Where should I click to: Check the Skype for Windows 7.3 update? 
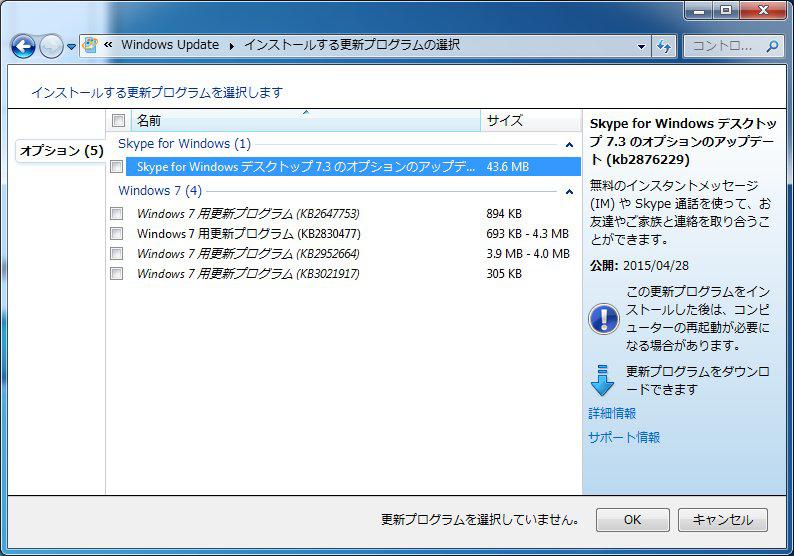point(116,167)
